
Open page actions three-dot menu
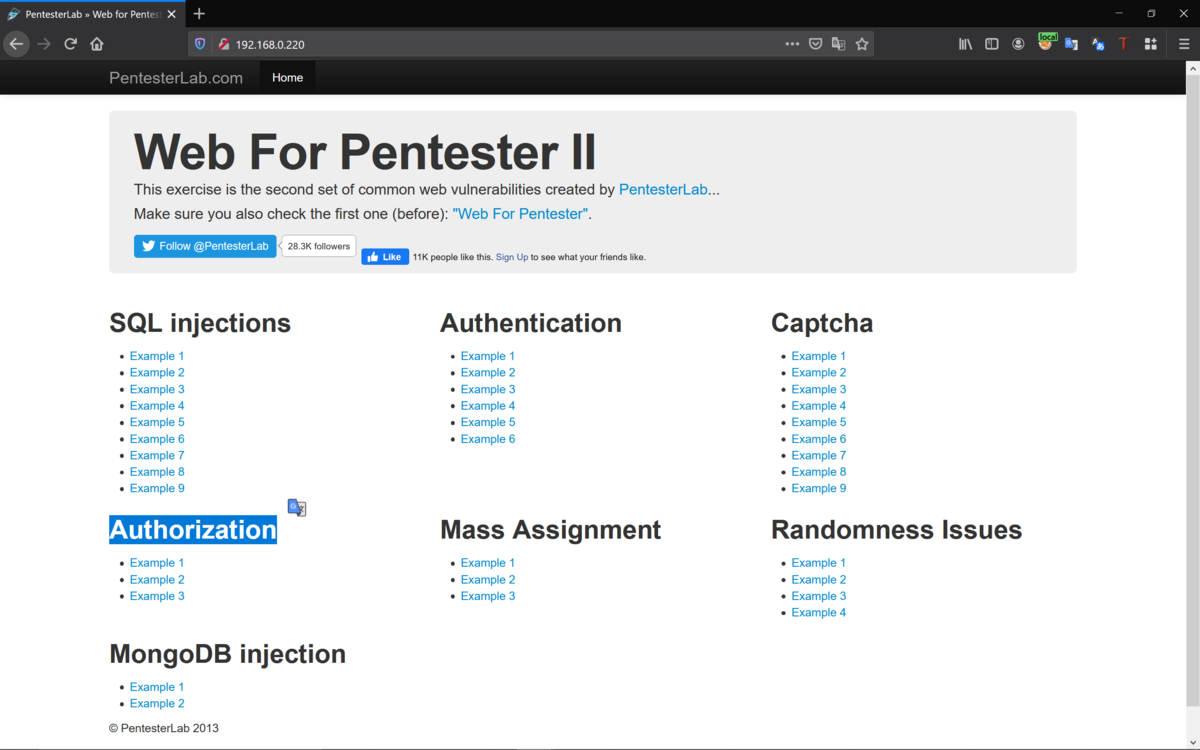point(792,44)
